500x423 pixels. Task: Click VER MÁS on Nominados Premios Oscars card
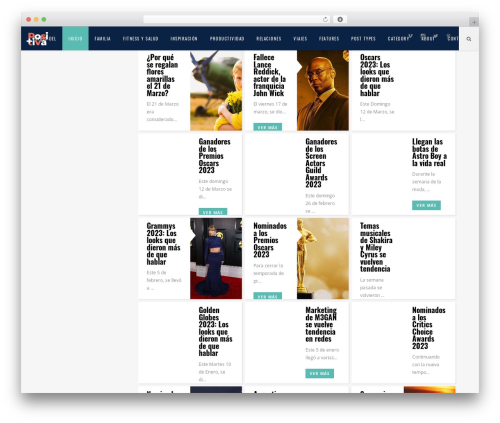[x=267, y=296]
